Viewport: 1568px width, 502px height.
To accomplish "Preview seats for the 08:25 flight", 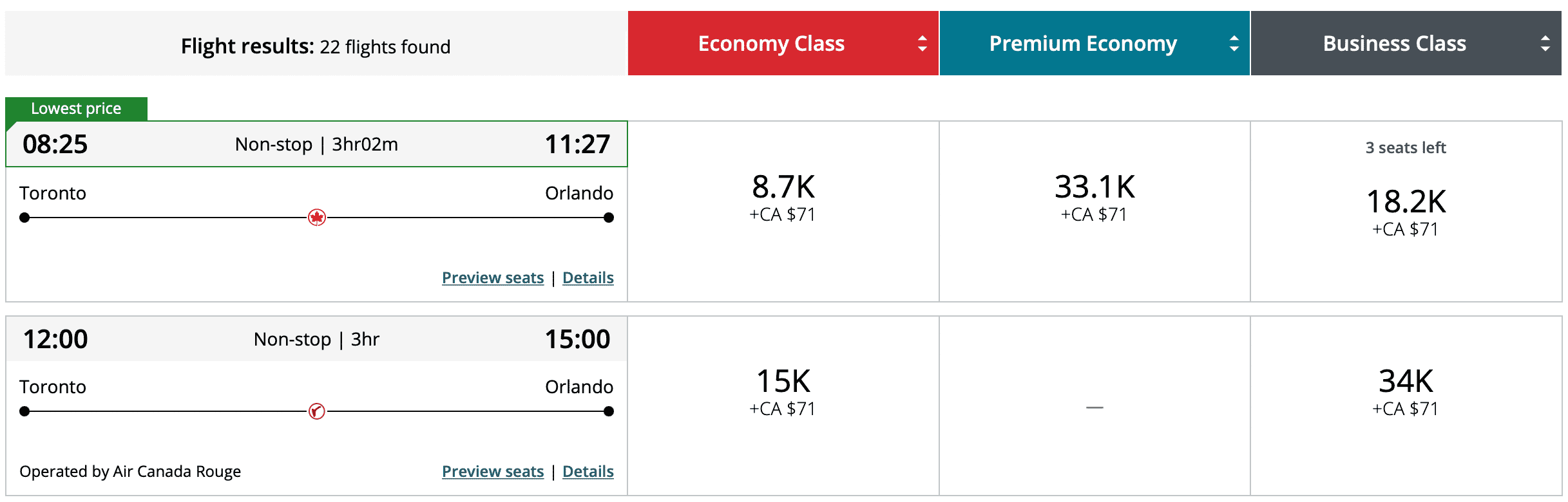I will 493,278.
